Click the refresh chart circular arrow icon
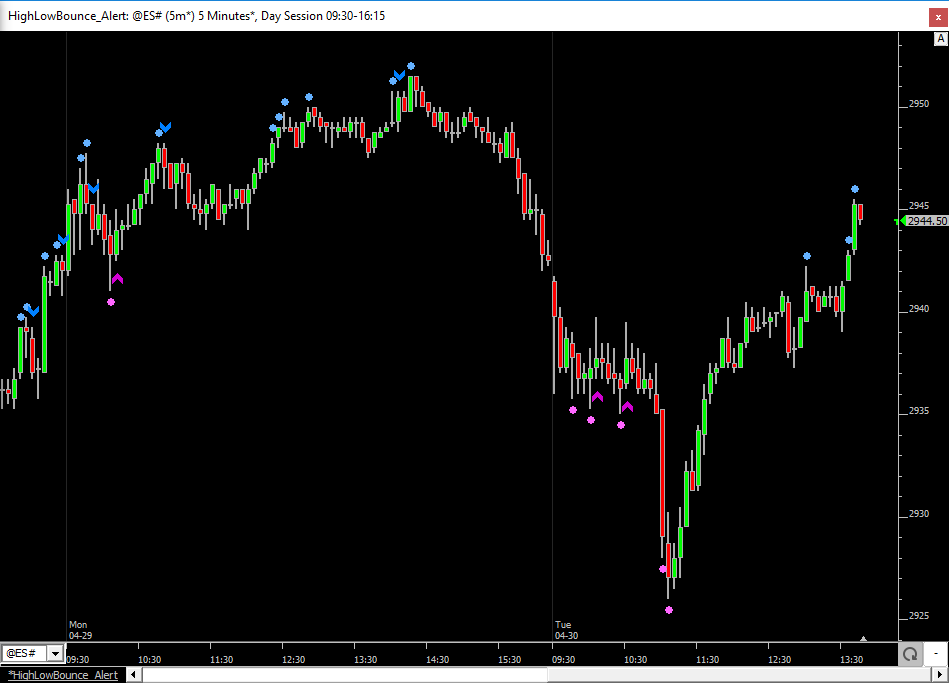The width and height of the screenshot is (949, 683). coord(910,654)
